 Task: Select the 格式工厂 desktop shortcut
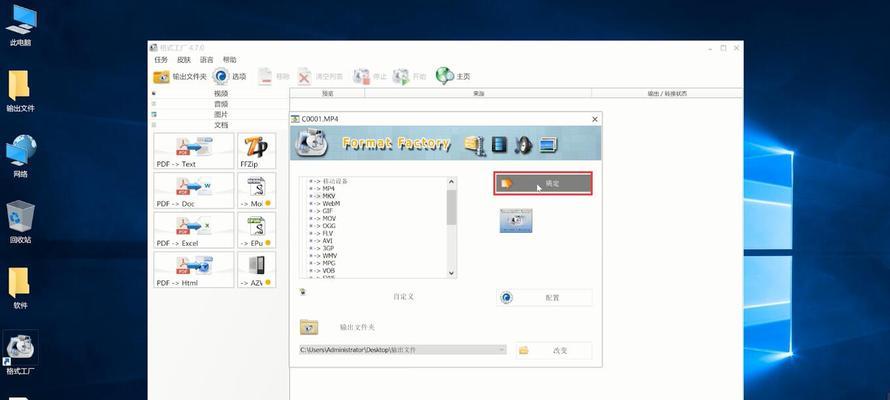(20, 354)
